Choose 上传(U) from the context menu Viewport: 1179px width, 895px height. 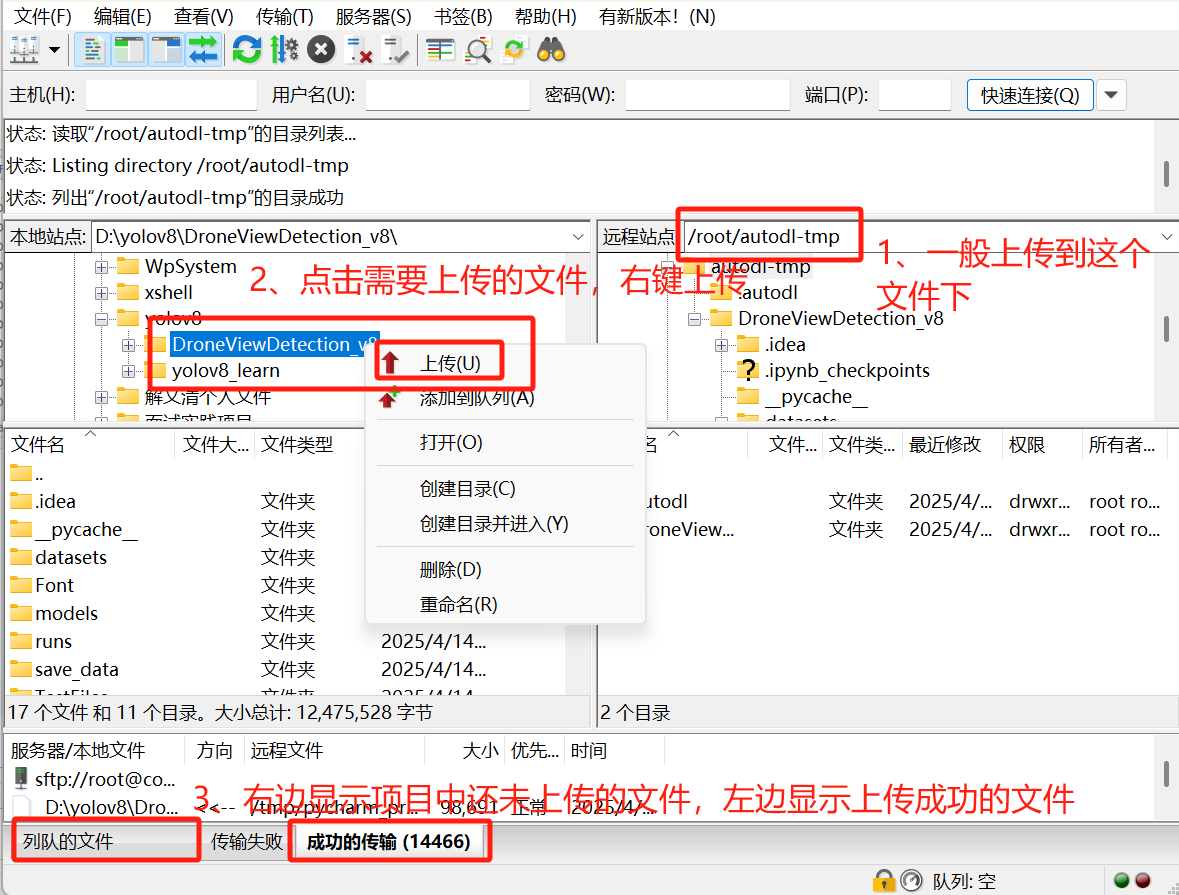[x=450, y=363]
